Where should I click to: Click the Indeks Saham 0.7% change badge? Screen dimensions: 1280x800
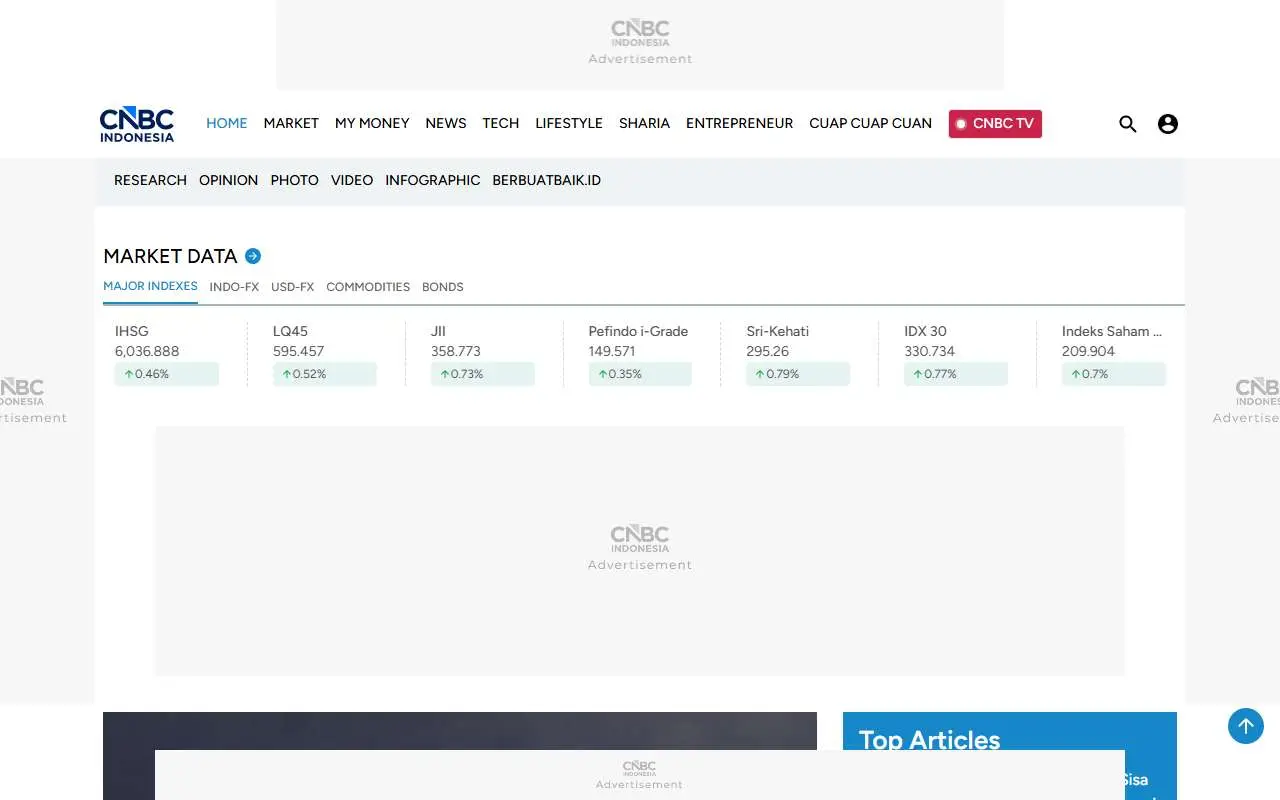[1114, 374]
